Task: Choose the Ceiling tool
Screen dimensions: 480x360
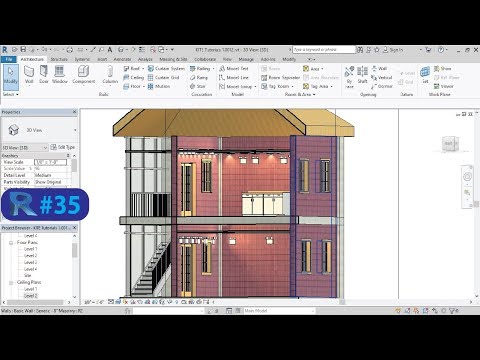Action: tap(133, 77)
